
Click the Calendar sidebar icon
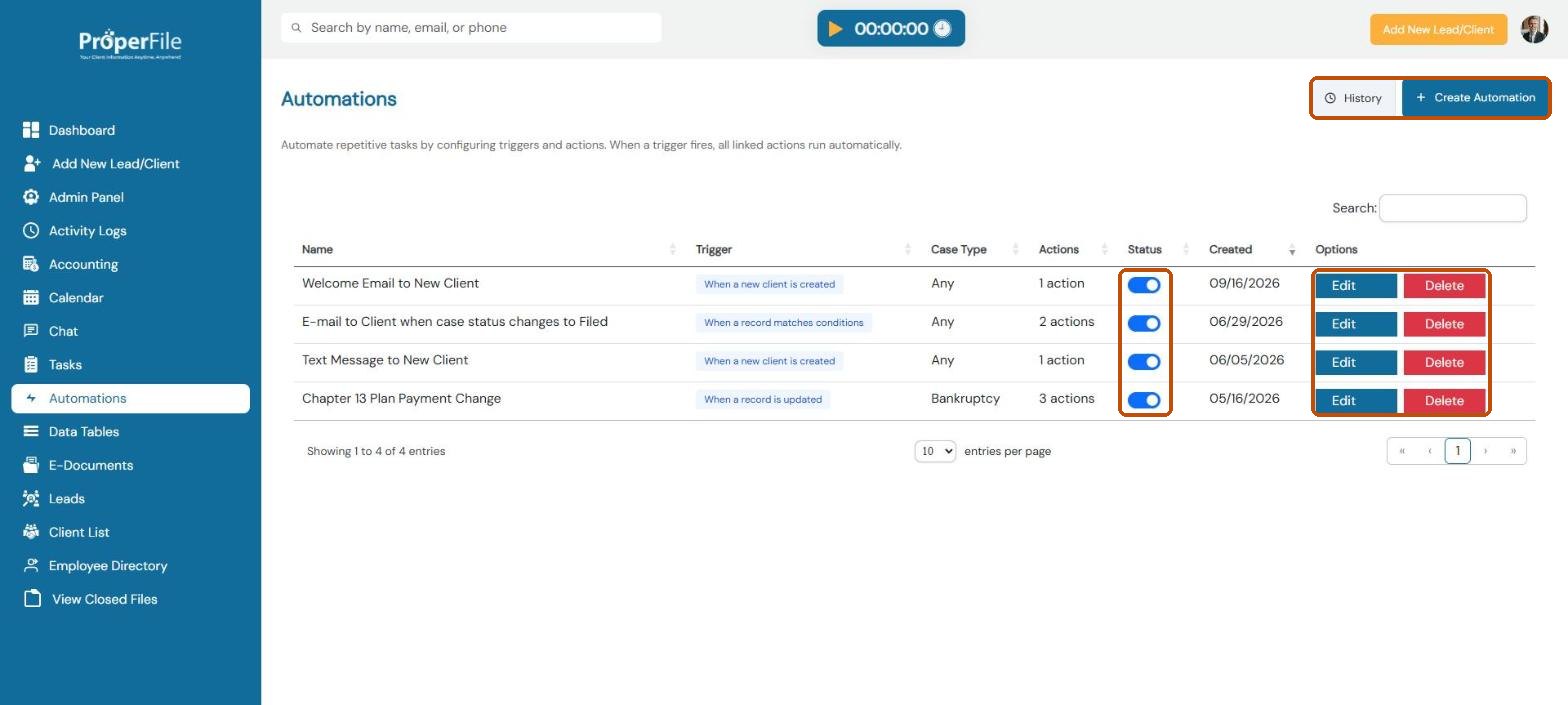point(31,297)
